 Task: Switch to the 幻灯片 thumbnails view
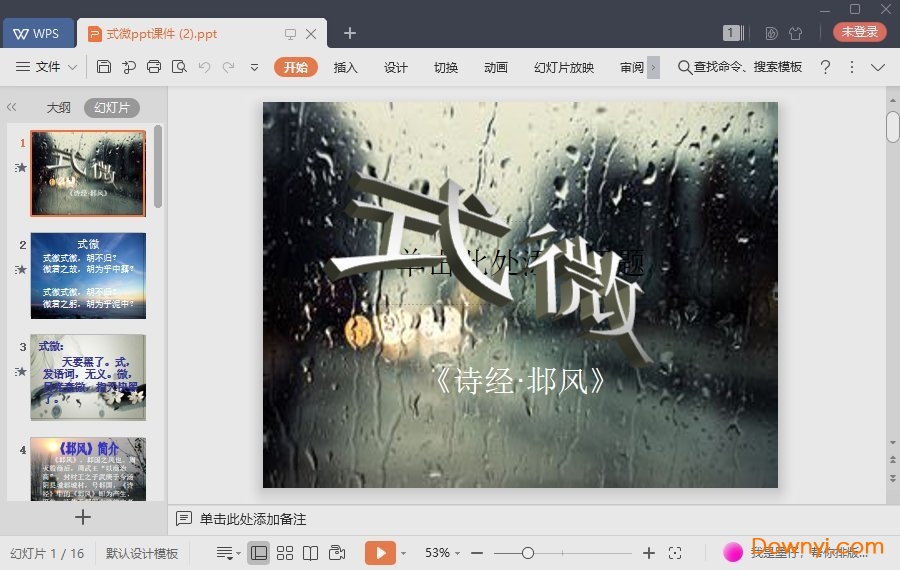pyautogui.click(x=112, y=107)
